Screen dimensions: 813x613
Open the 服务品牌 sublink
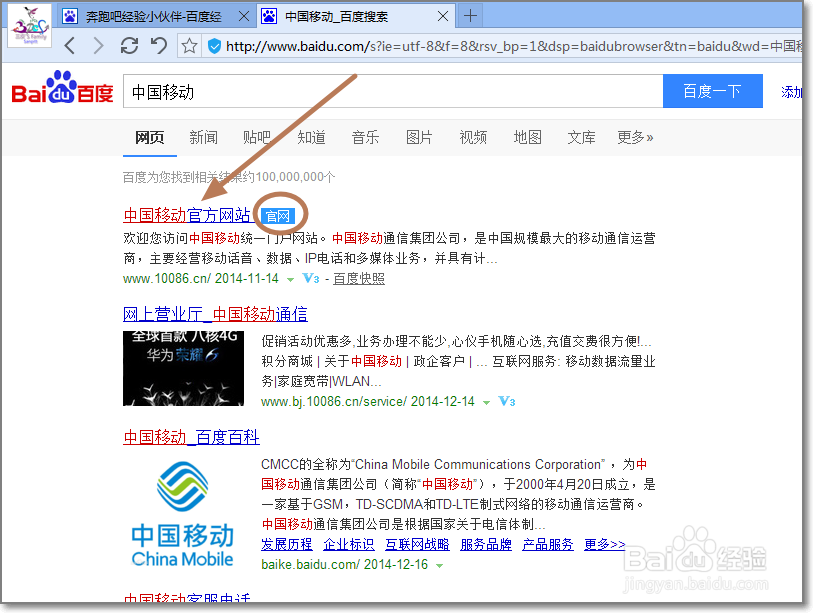coord(486,545)
